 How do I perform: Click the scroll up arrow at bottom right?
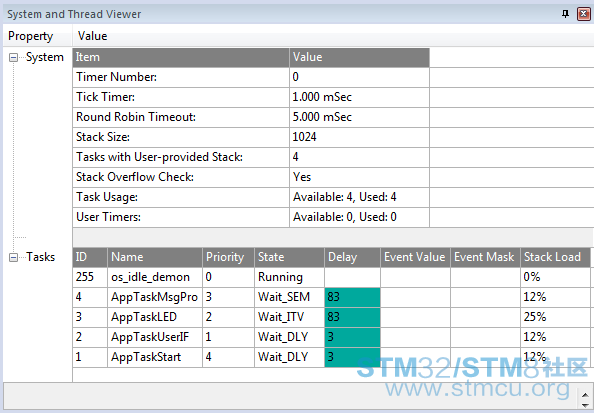coord(585,395)
